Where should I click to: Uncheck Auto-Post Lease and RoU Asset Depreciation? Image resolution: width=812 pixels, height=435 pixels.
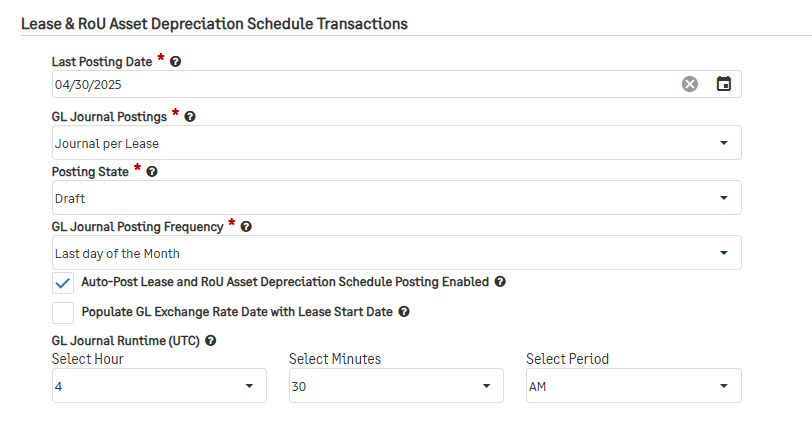(x=63, y=283)
